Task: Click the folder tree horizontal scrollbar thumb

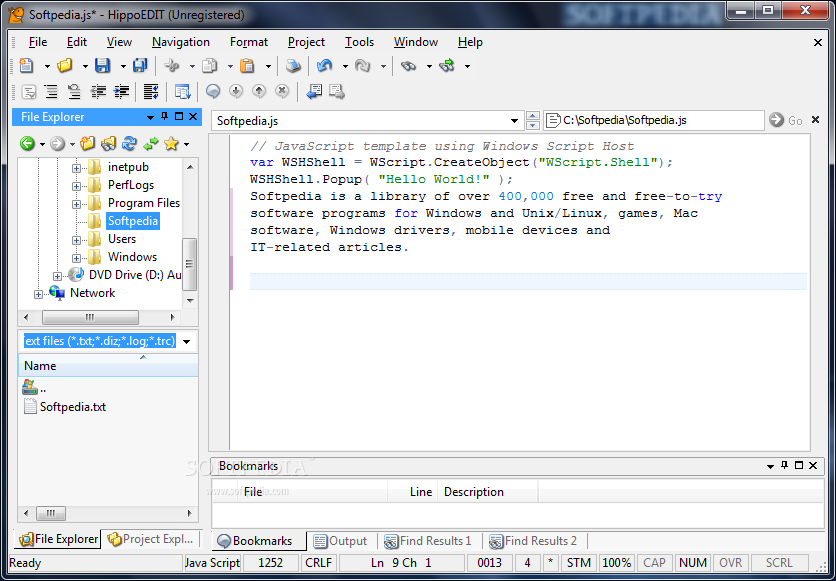Action: tap(90, 317)
